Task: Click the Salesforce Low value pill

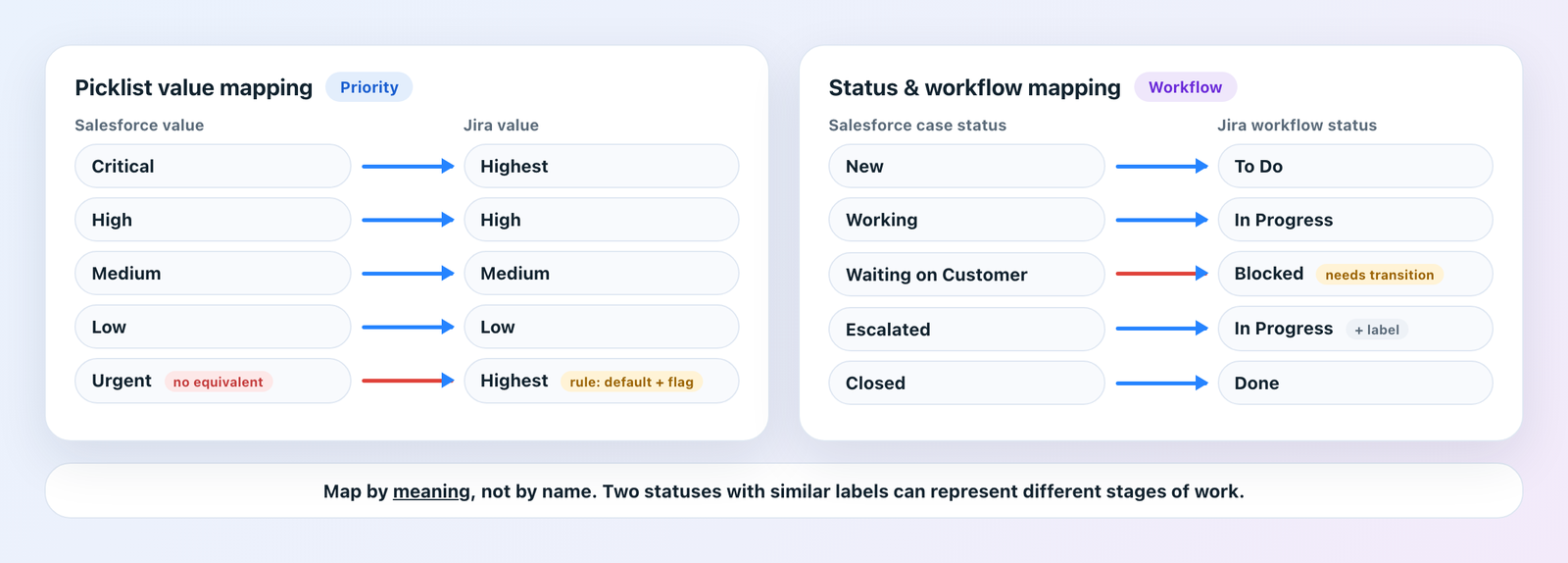Action: point(213,327)
